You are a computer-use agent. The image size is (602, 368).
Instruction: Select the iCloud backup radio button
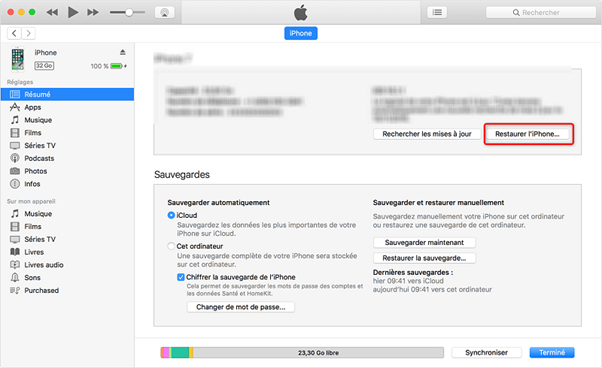point(171,215)
